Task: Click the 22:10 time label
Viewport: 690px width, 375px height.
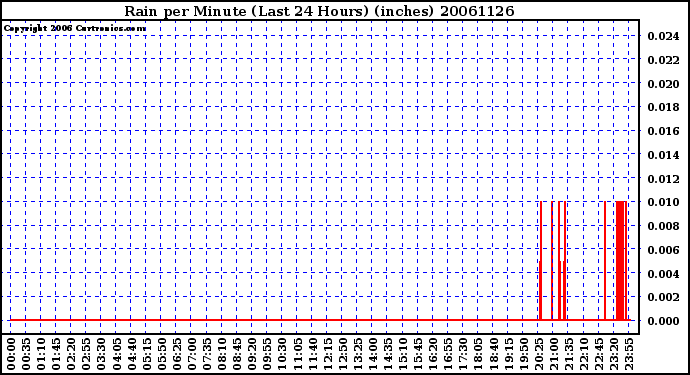Action: (584, 354)
